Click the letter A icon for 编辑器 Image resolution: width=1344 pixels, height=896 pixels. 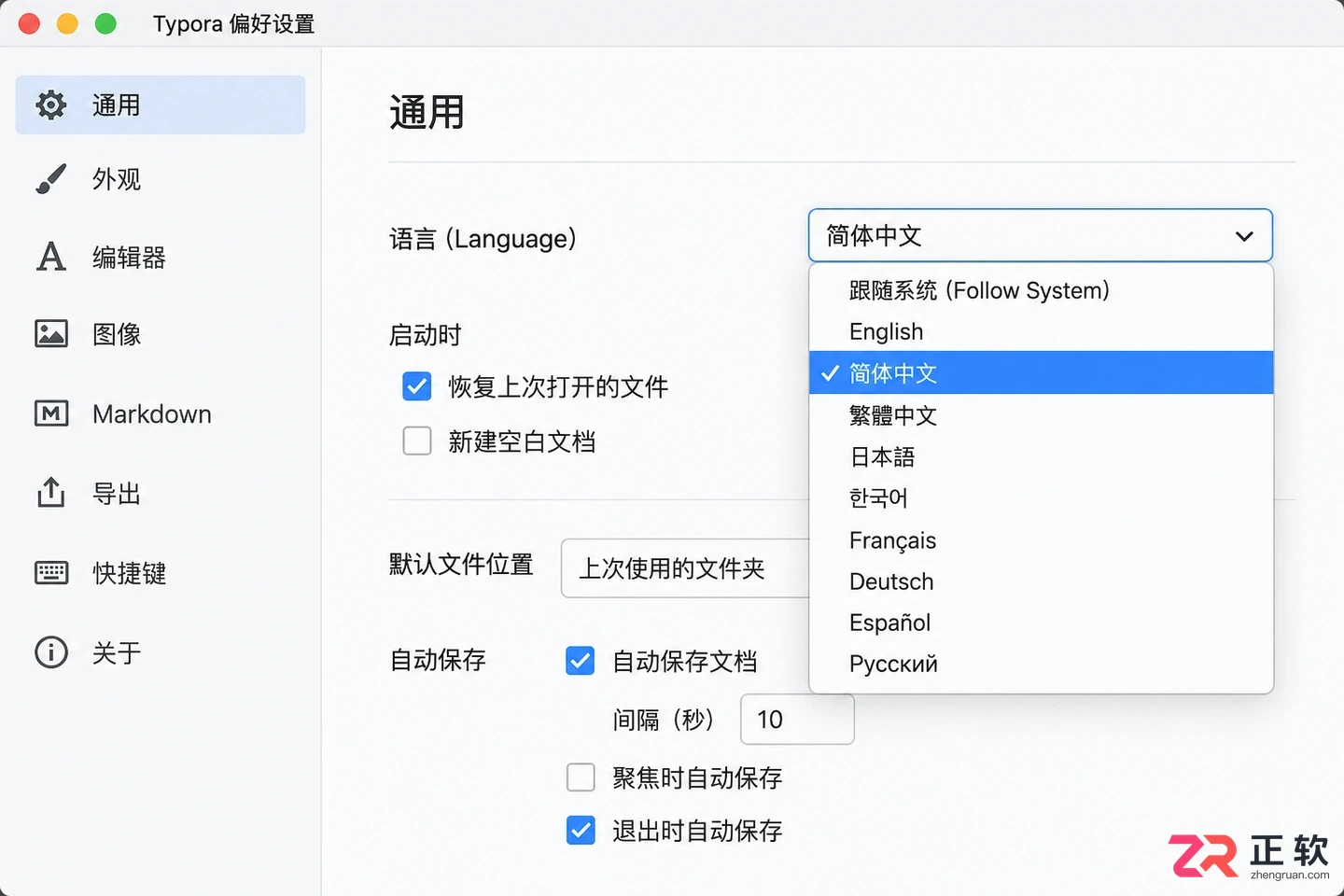pyautogui.click(x=51, y=257)
